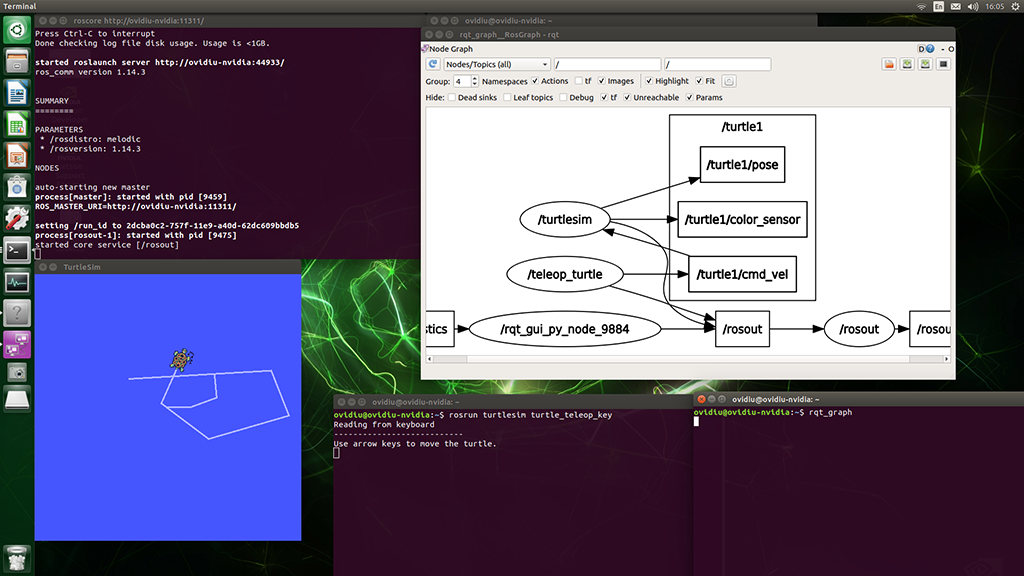Click the first namespace filter text field

pyautogui.click(x=606, y=64)
